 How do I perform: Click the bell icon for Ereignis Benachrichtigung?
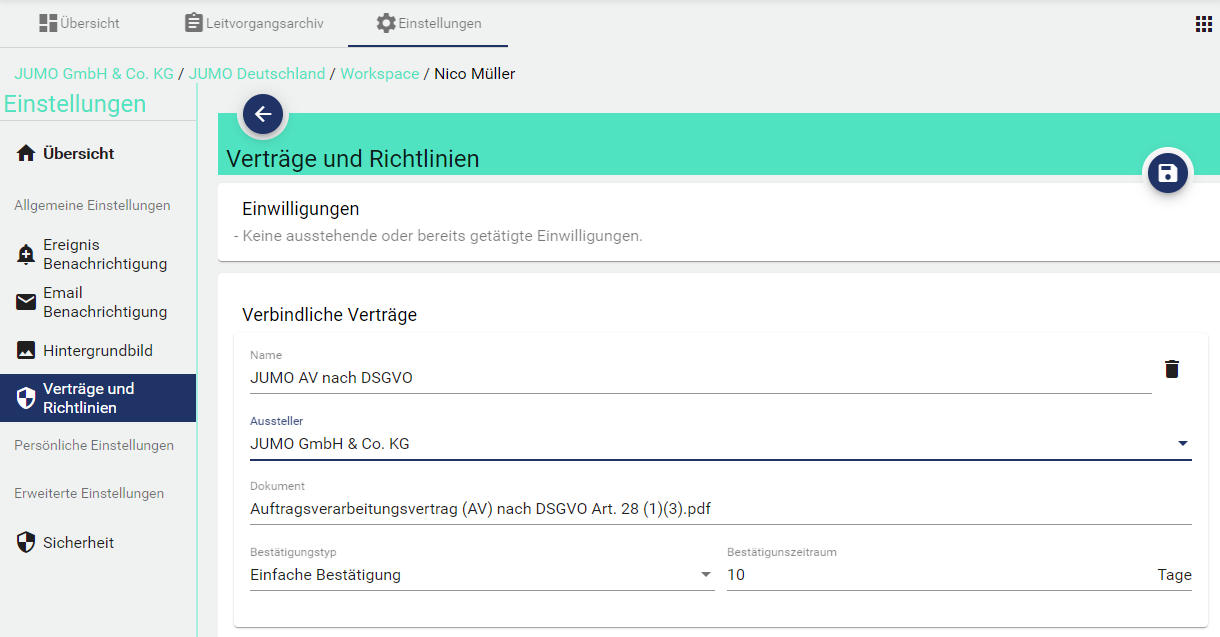pyautogui.click(x=26, y=254)
